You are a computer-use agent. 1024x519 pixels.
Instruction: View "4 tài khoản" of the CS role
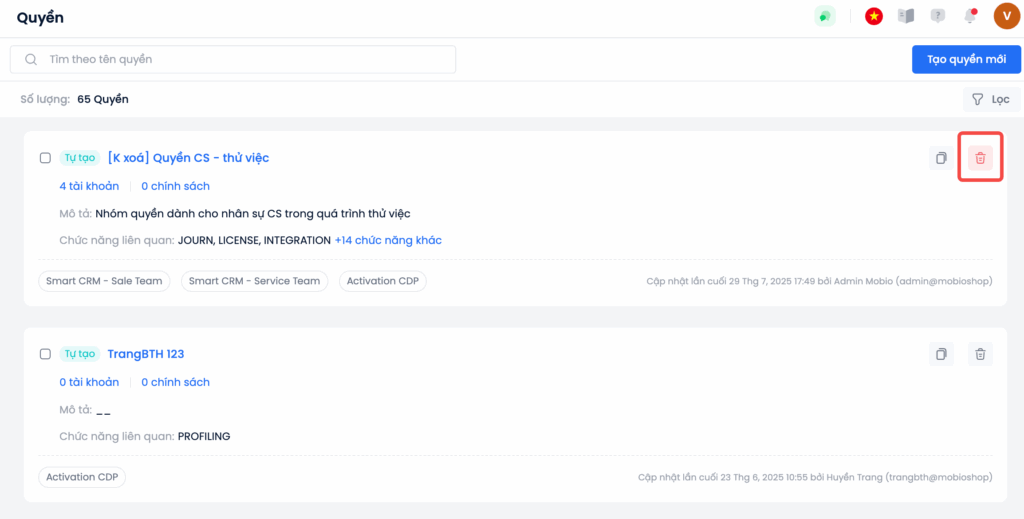pos(89,186)
